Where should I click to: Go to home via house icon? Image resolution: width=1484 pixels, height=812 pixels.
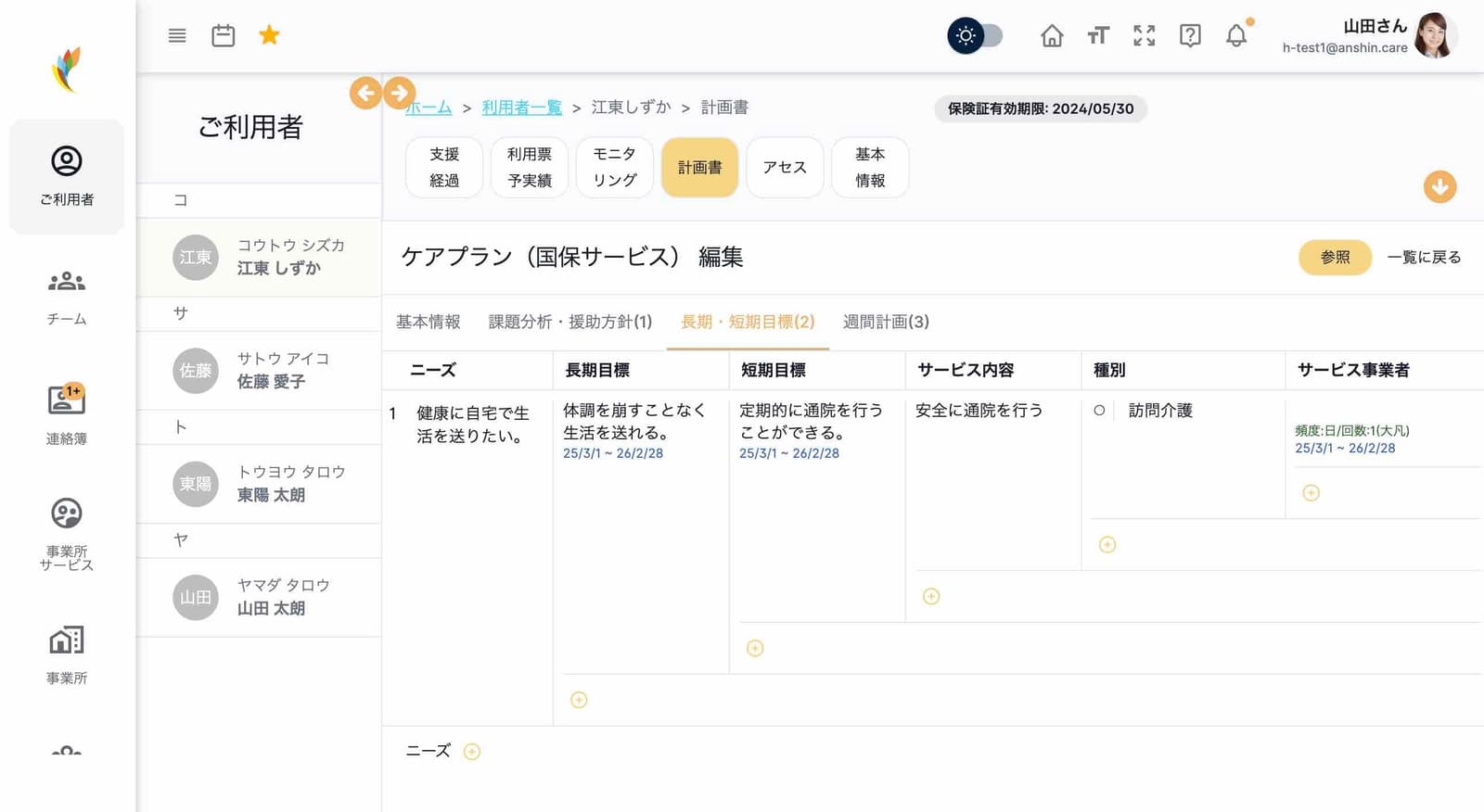tap(1052, 35)
